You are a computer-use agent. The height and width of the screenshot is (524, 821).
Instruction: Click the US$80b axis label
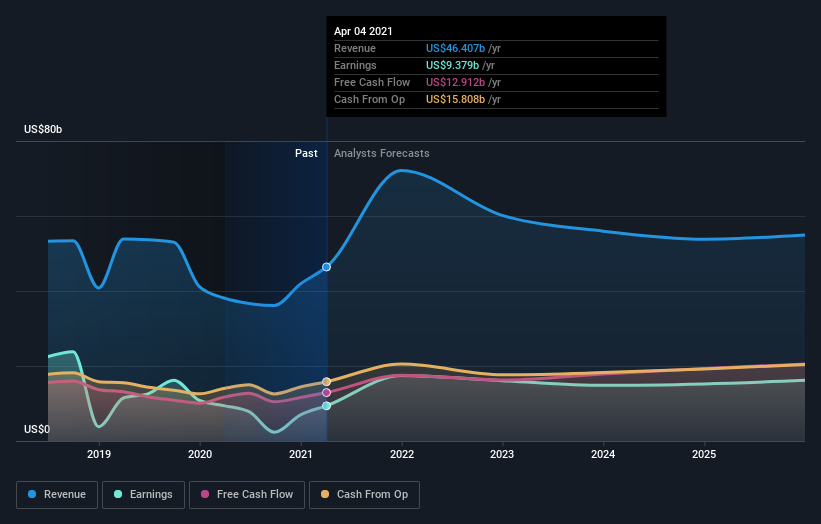point(43,129)
